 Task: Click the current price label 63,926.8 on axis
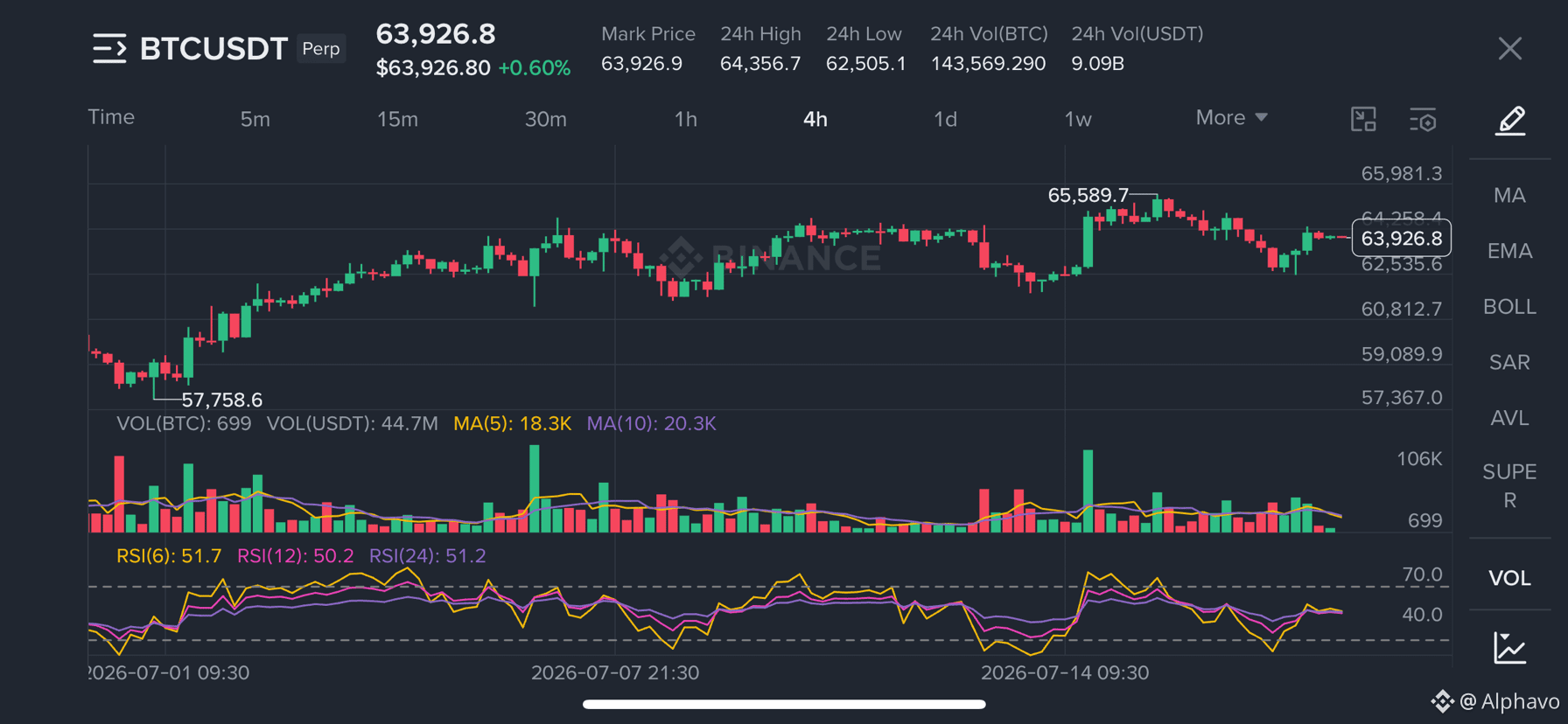click(1401, 238)
